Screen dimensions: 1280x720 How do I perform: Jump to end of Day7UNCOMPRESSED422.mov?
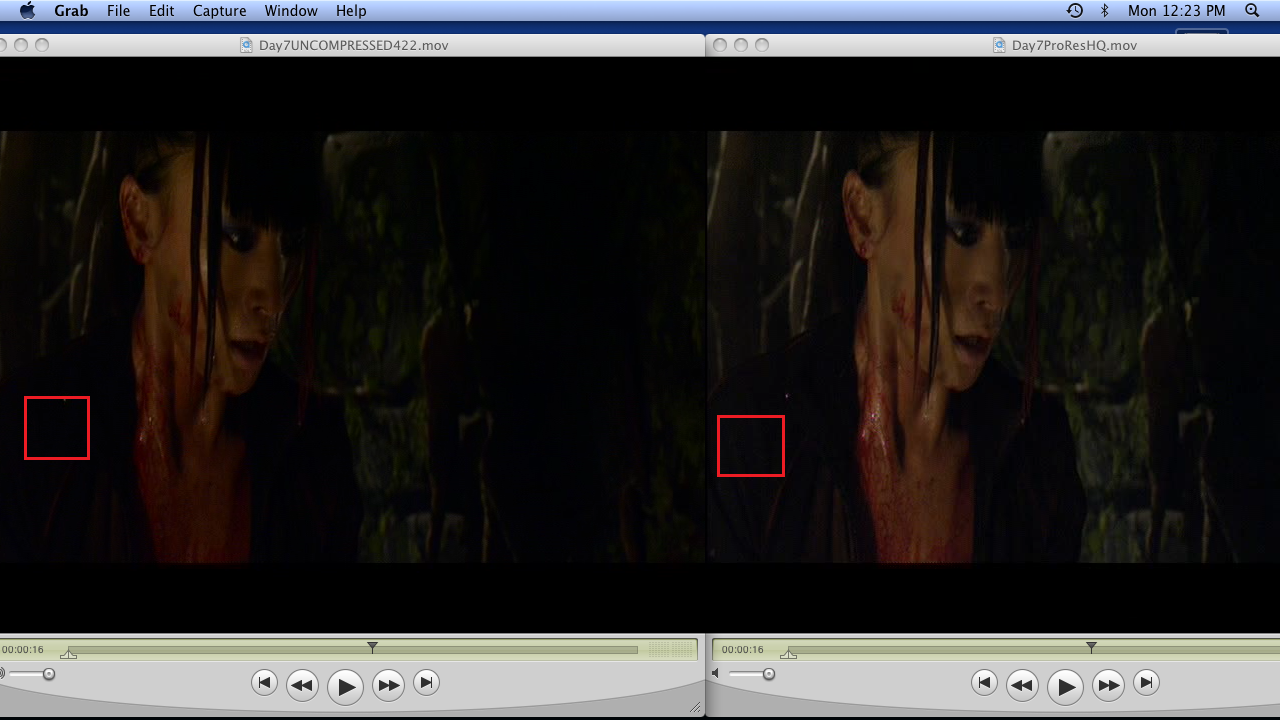coord(426,683)
